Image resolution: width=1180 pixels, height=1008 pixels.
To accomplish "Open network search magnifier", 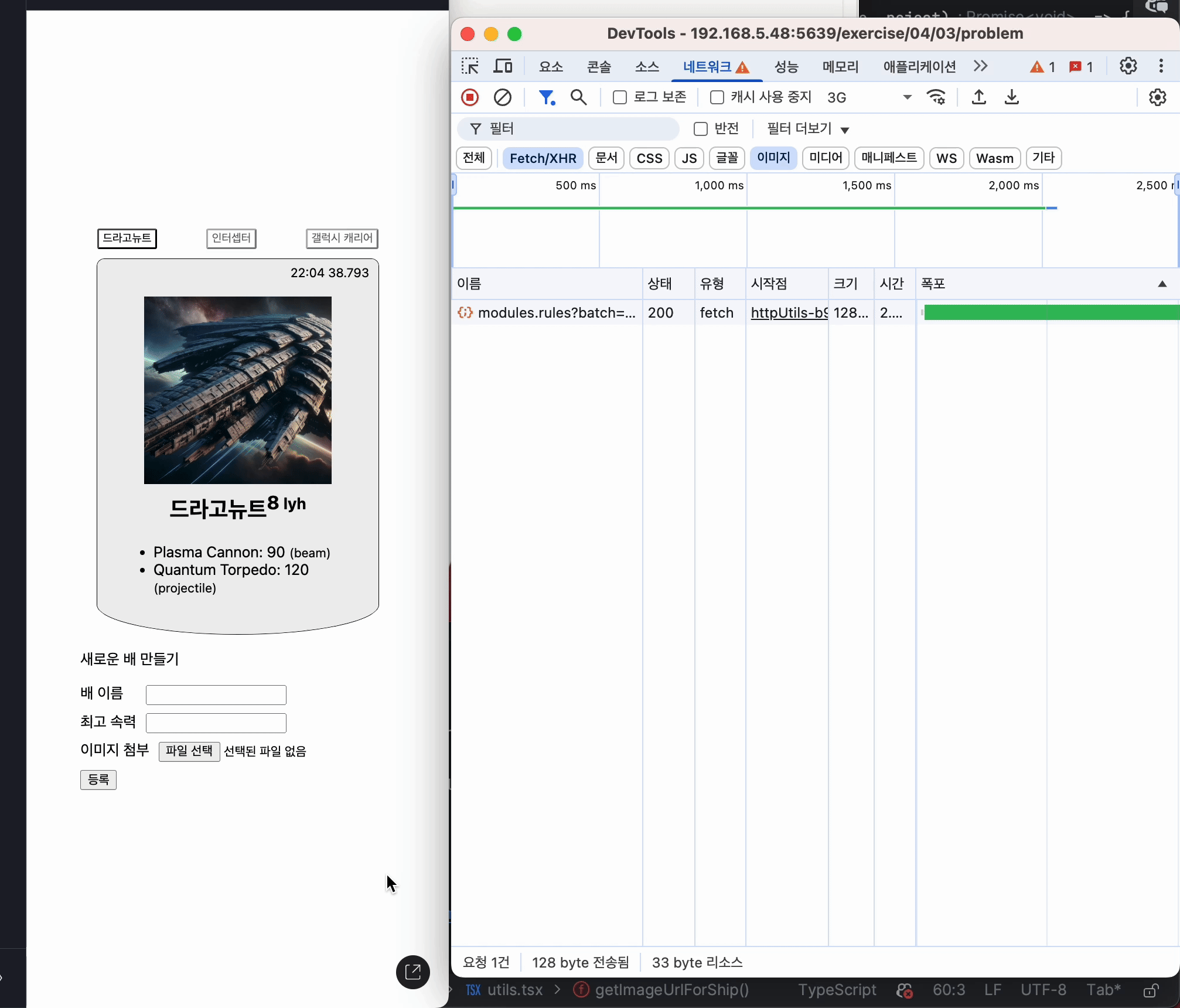I will (578, 97).
